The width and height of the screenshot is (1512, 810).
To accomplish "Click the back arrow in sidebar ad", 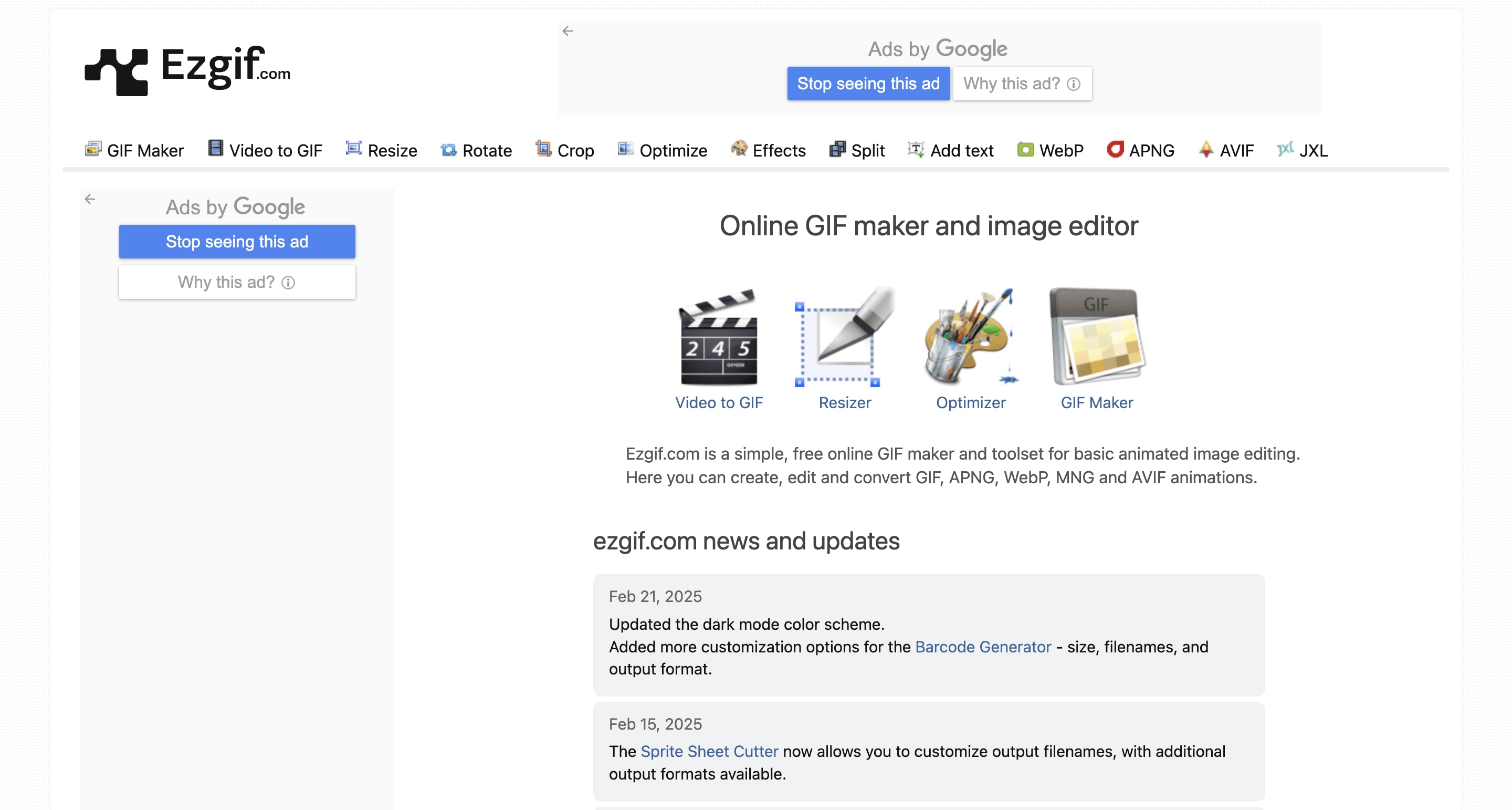I will [90, 199].
